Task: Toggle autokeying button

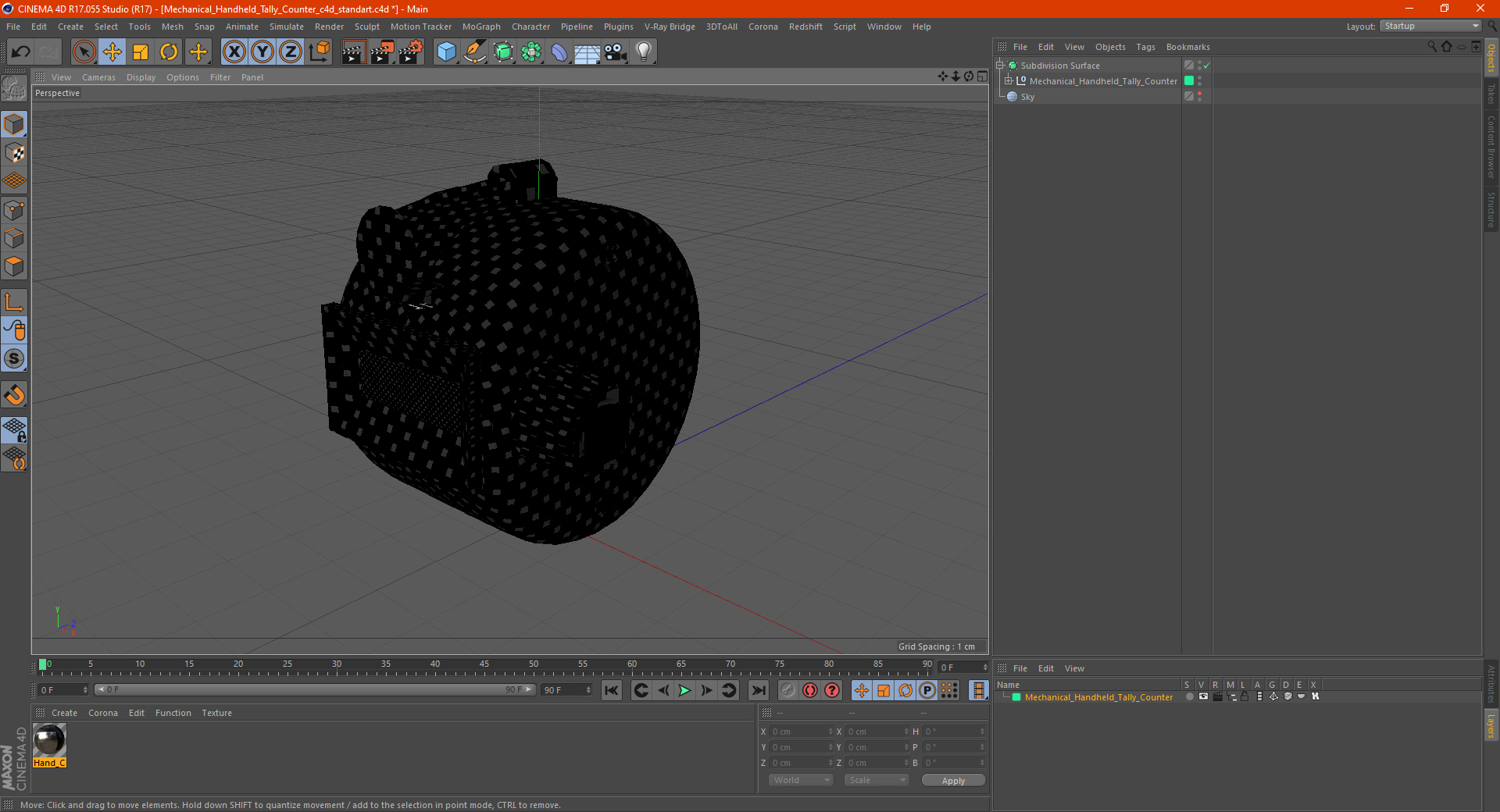Action: [810, 690]
